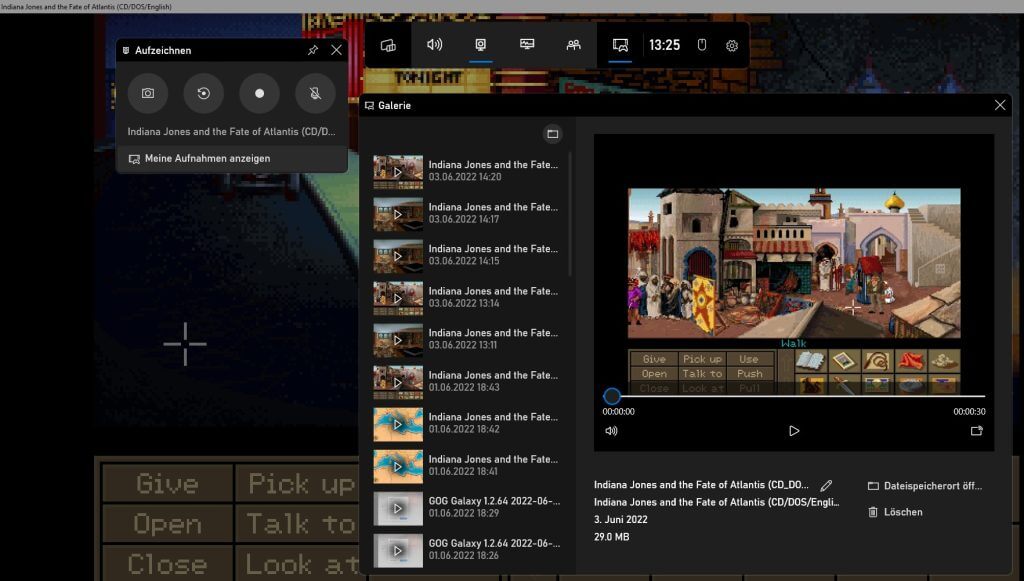Click the Give verb in the game

(167, 484)
